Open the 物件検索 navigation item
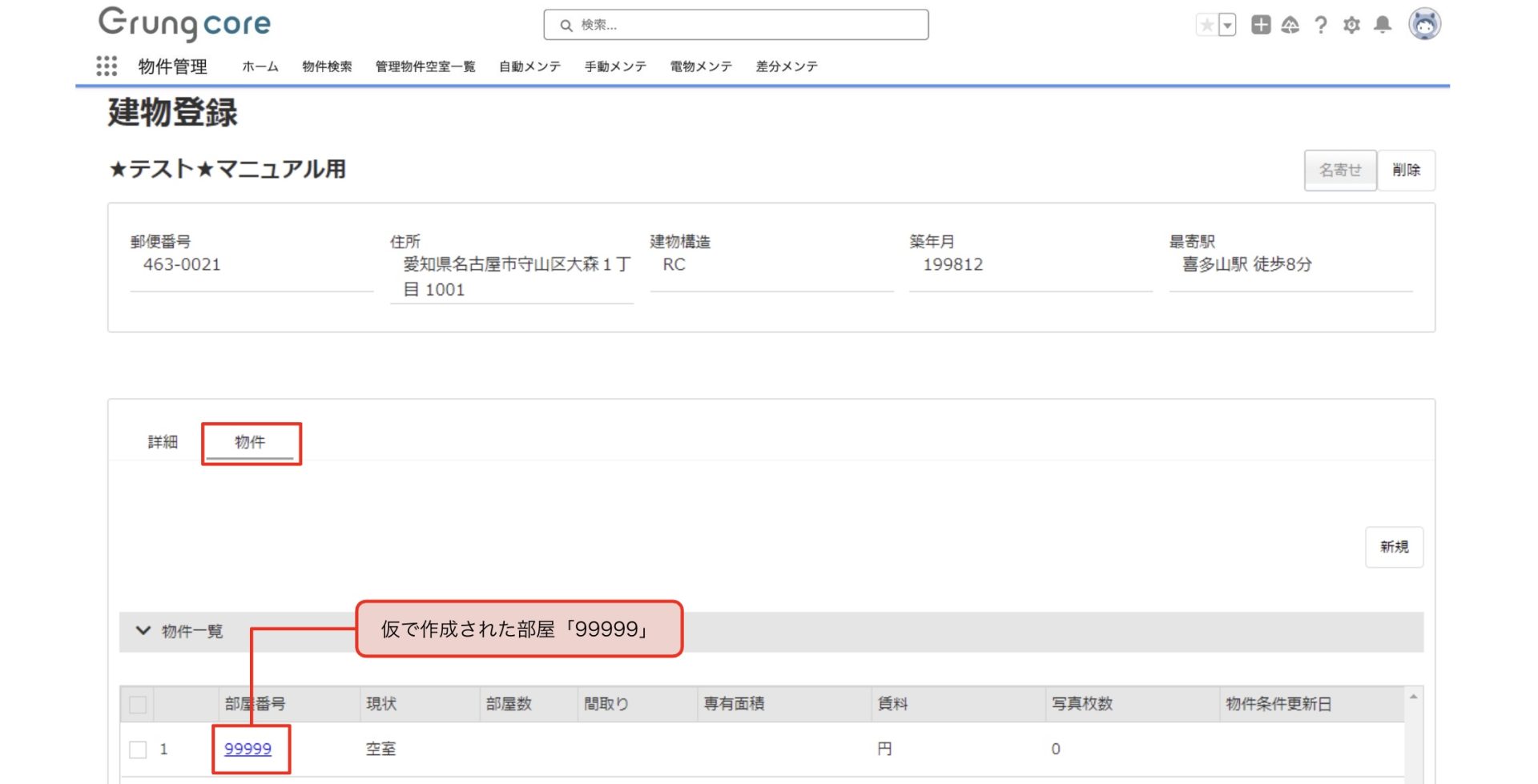This screenshot has width=1538, height=784. point(327,66)
